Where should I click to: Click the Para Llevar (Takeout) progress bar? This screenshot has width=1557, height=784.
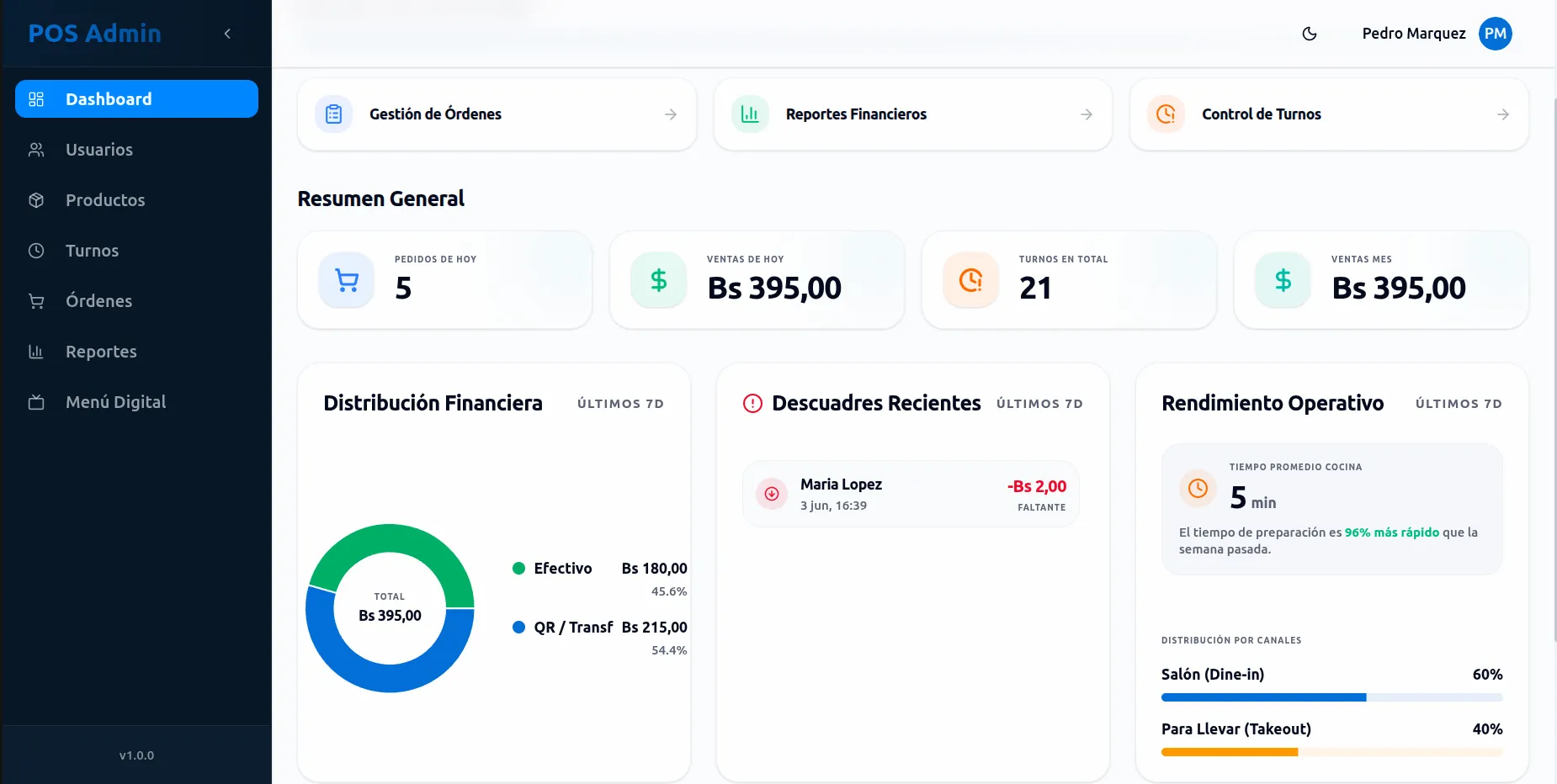1332,752
